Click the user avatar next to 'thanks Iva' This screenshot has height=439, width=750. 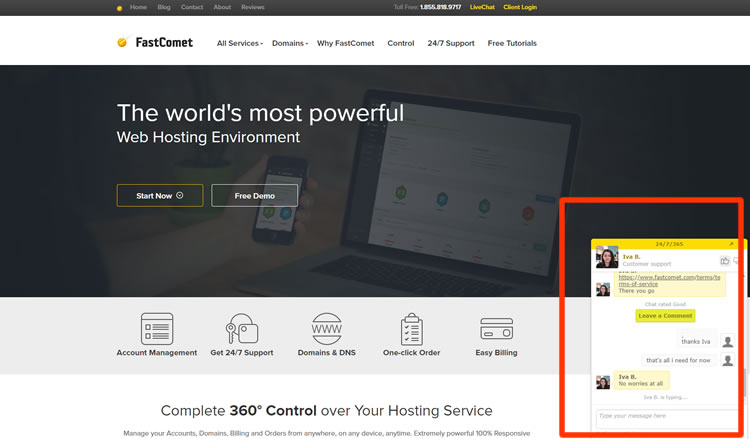tap(728, 341)
